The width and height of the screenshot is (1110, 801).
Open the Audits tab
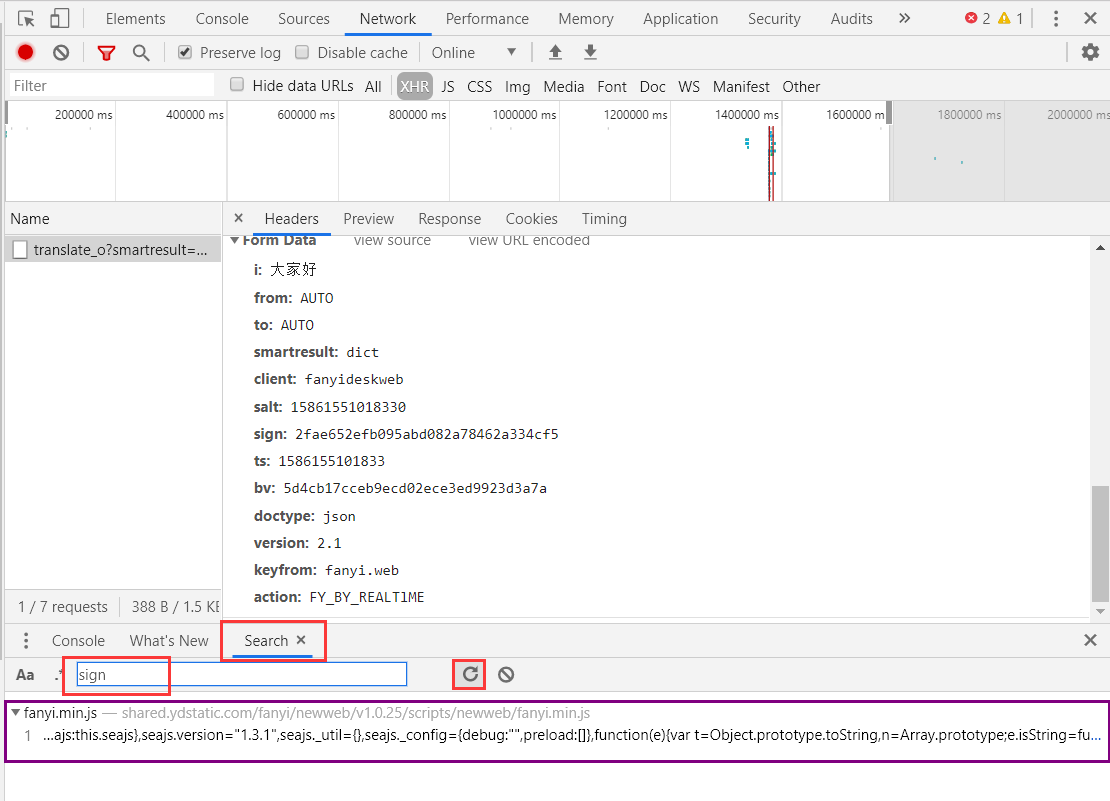[851, 19]
